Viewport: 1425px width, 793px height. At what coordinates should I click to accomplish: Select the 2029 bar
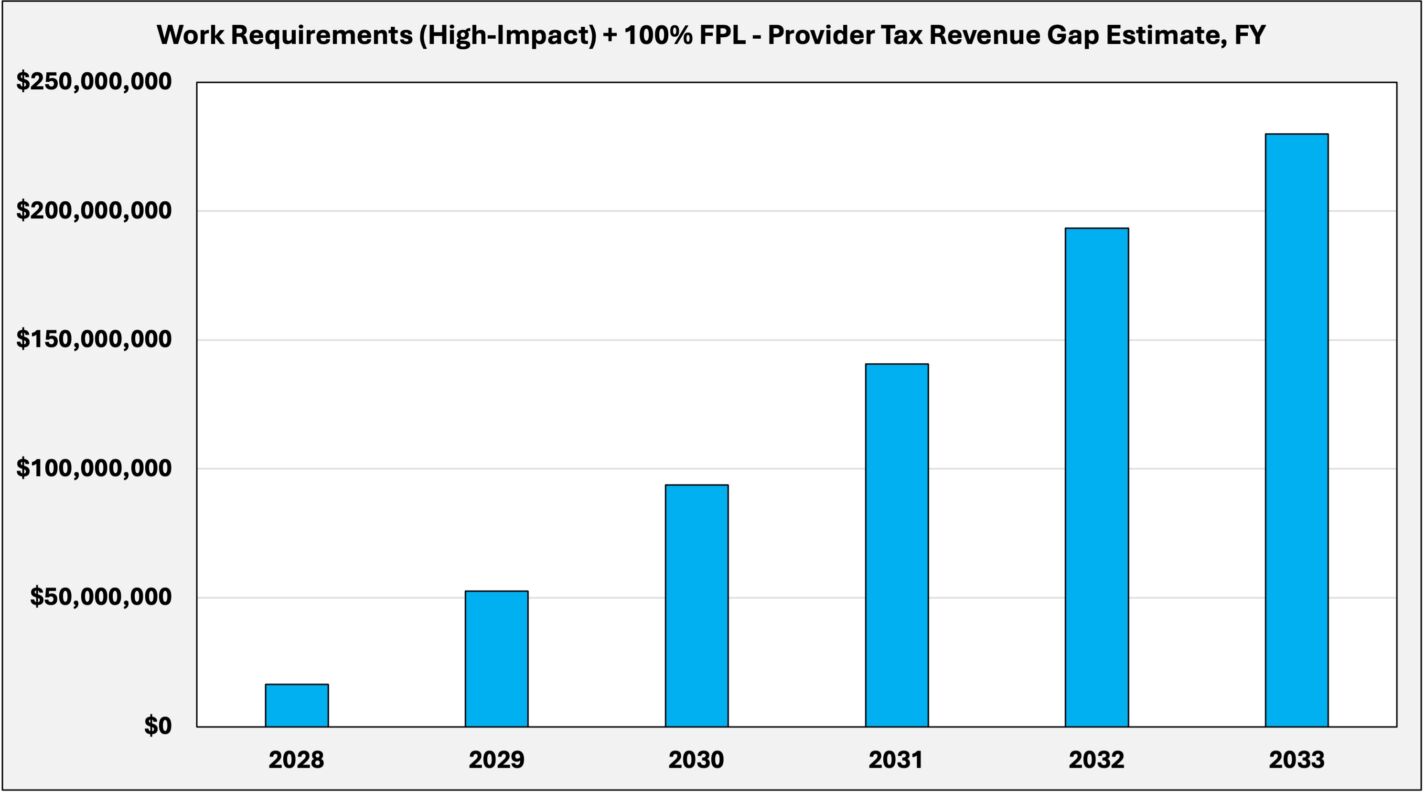pos(496,658)
